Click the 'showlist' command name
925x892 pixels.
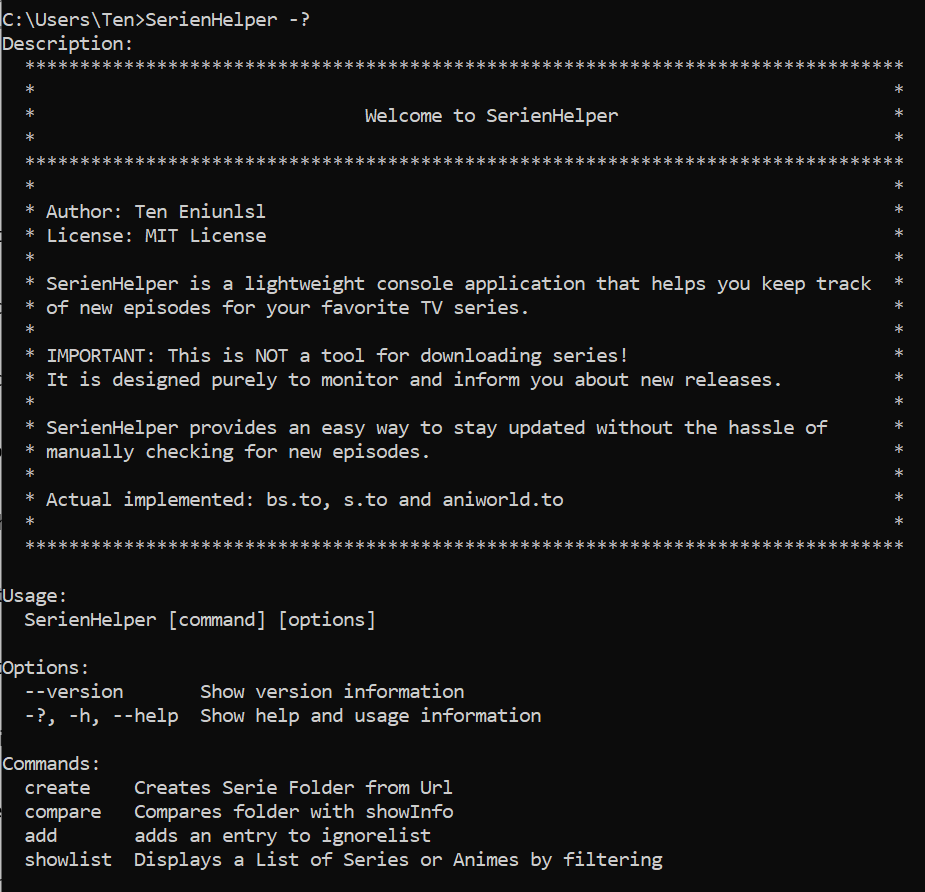pyautogui.click(x=68, y=860)
